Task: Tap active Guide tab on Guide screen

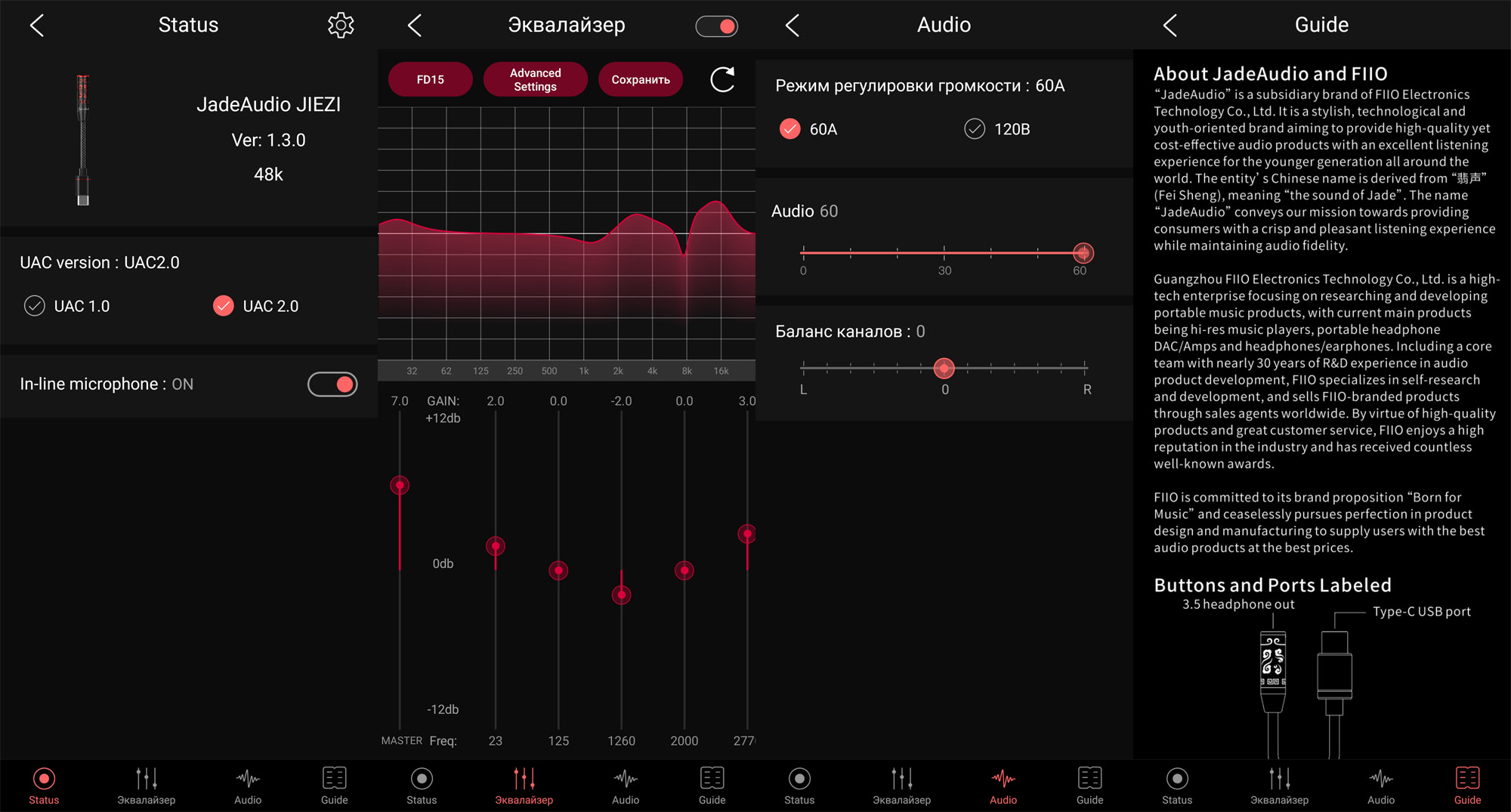Action: pyautogui.click(x=1468, y=786)
